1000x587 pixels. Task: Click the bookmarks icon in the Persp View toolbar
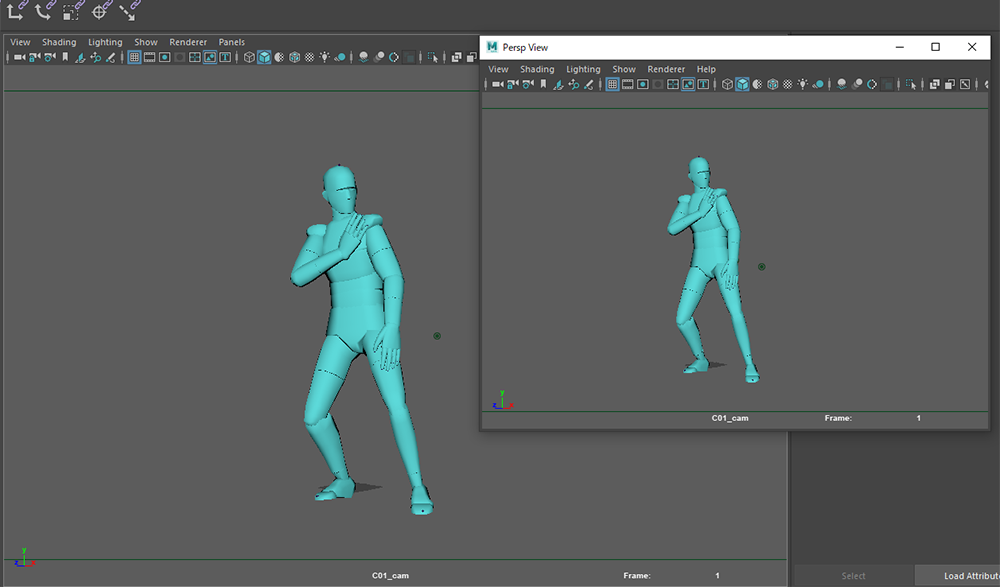tap(542, 85)
